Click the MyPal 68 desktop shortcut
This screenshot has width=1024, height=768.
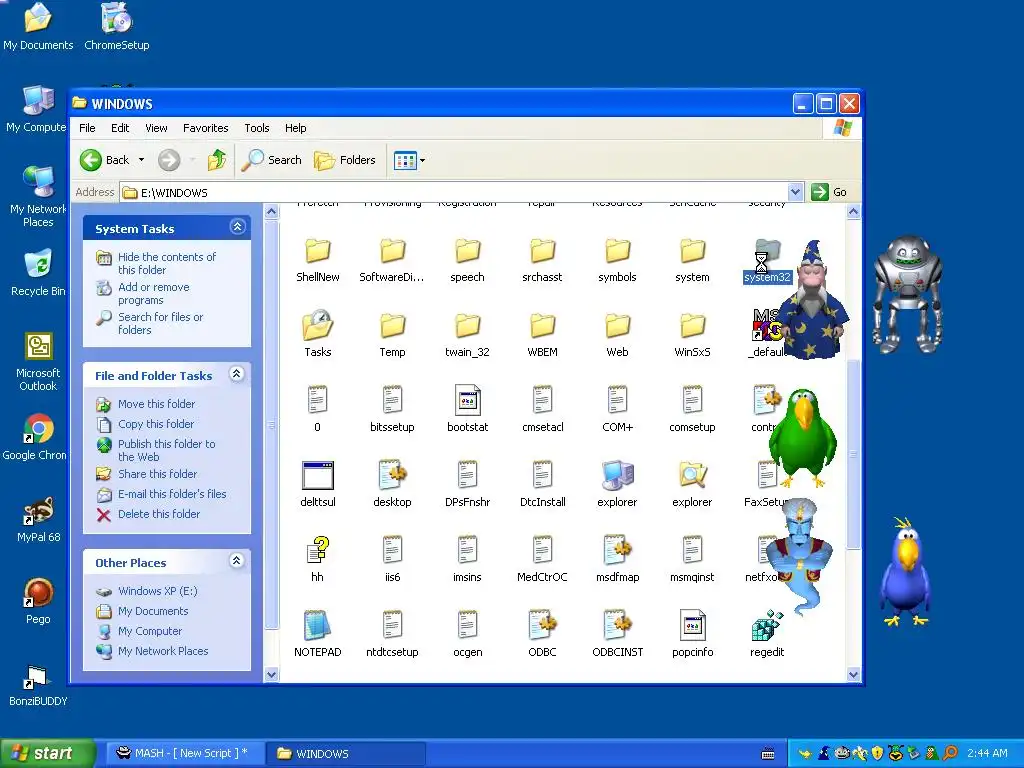point(38,520)
